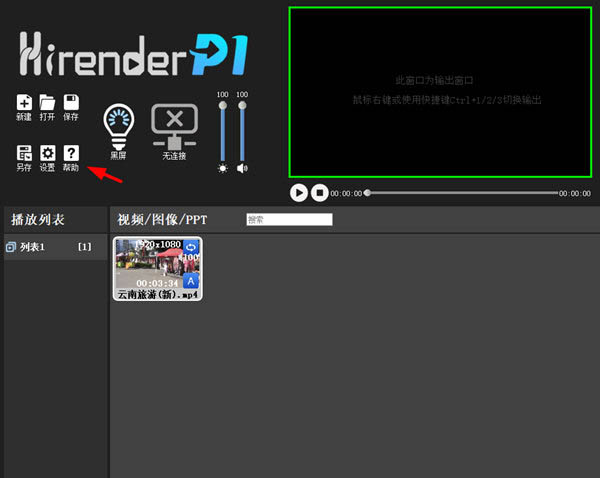Click the [1] count beside 列表1
The width and height of the screenshot is (600, 478).
(x=85, y=247)
